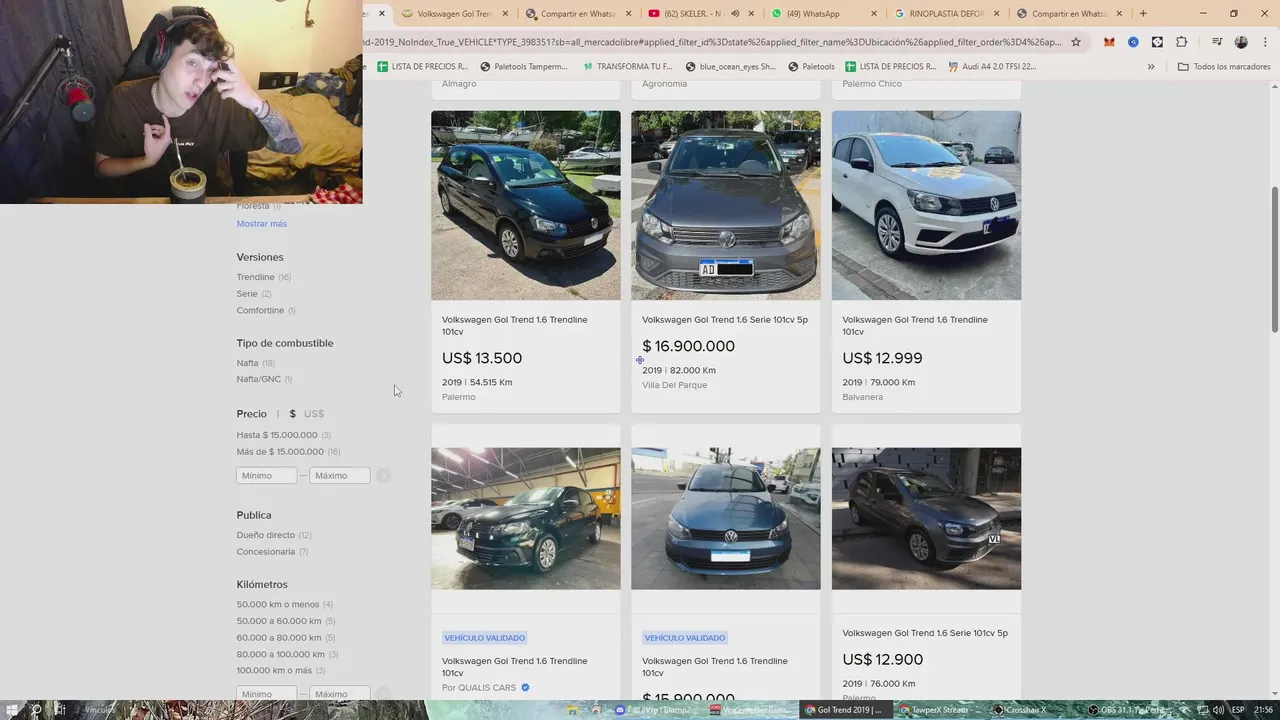Filter by Trendline (16) version
The image size is (1280, 720).
[264, 277]
